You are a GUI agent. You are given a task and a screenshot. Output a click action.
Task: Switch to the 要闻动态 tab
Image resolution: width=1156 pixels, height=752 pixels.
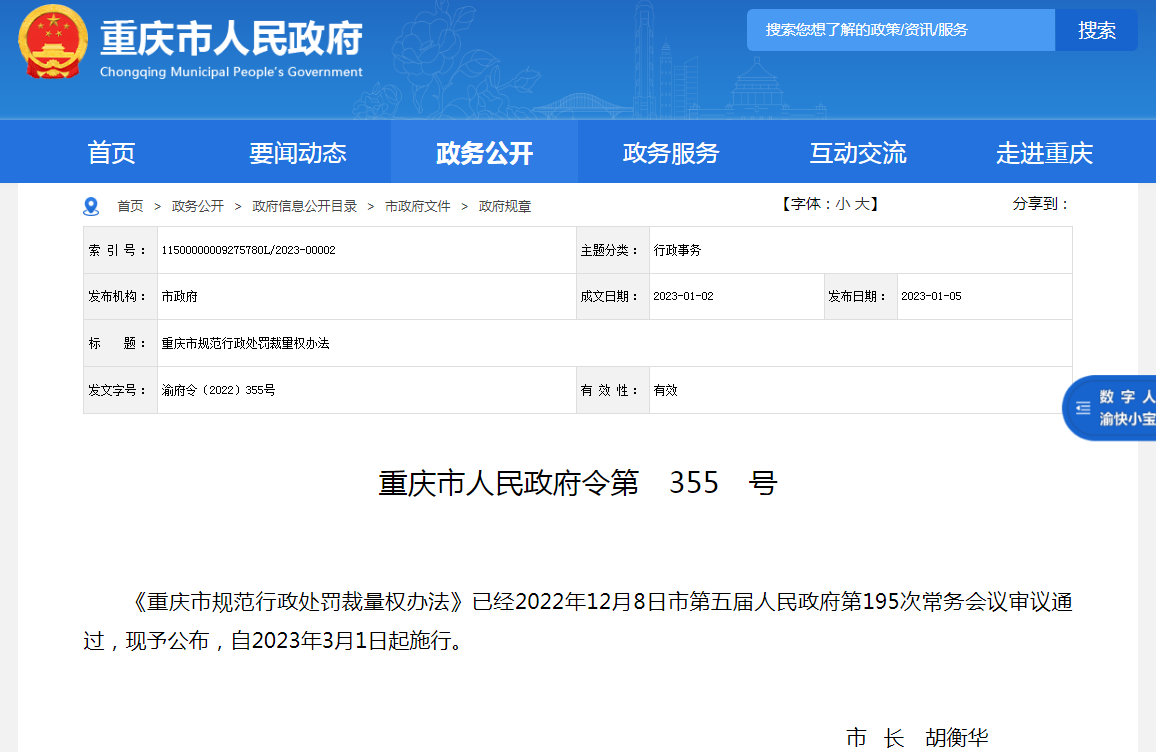(299, 151)
